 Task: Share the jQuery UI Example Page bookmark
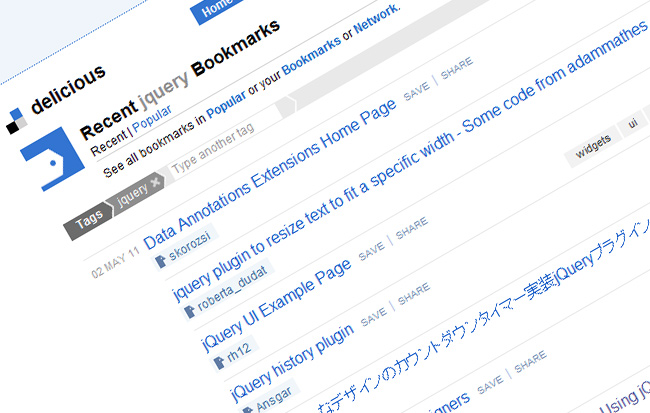click(412, 228)
